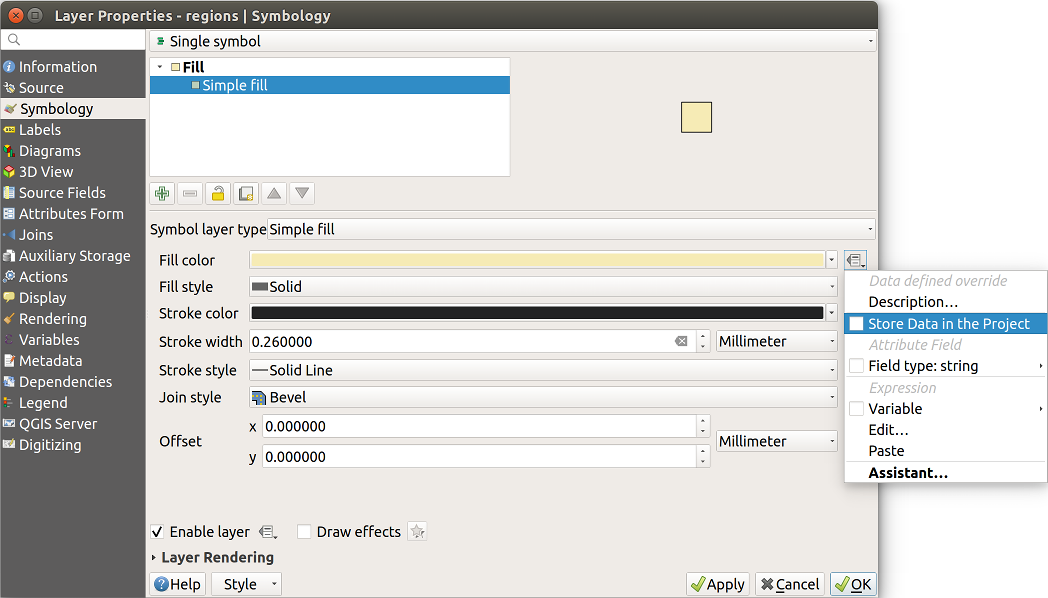Clear the Stroke width value
1048x598 pixels.
pyautogui.click(x=681, y=342)
